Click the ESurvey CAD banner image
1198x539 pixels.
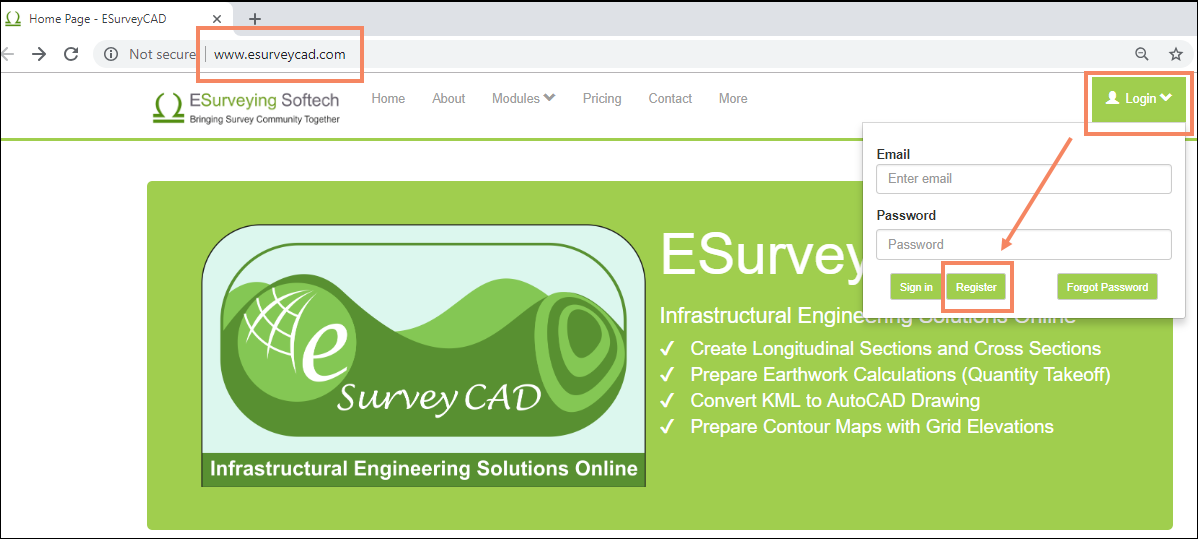(x=424, y=356)
